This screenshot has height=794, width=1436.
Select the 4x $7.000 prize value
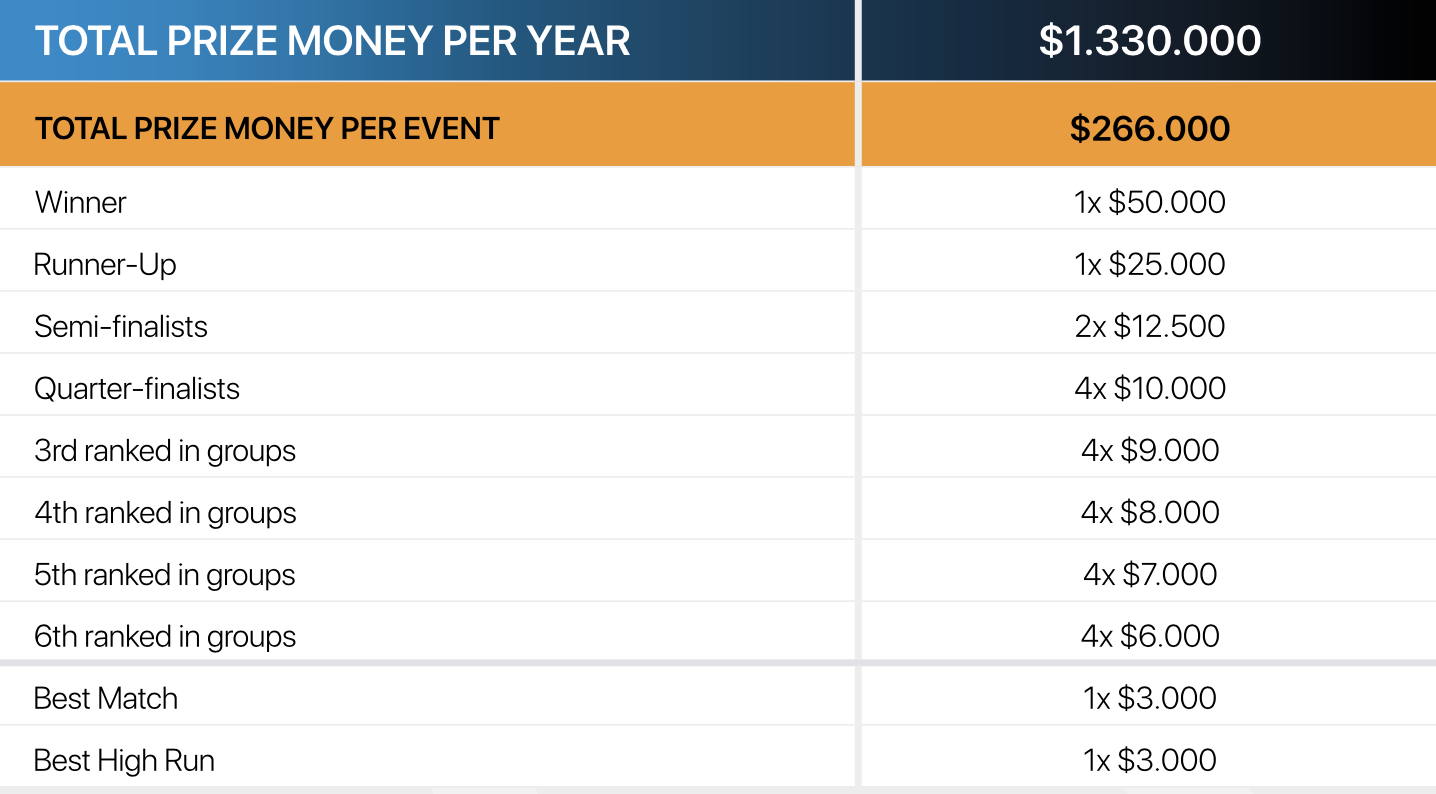(x=1149, y=574)
